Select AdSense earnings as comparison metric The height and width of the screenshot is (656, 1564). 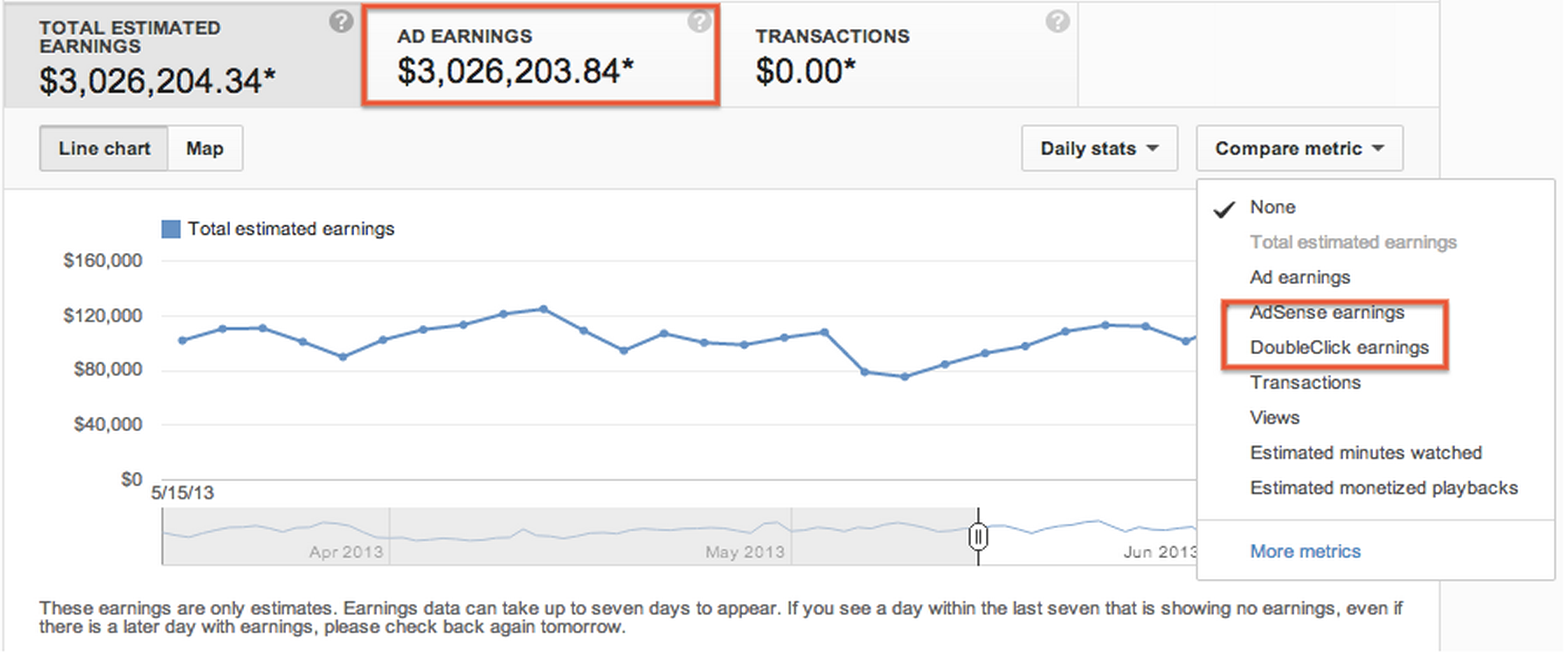(x=1327, y=312)
